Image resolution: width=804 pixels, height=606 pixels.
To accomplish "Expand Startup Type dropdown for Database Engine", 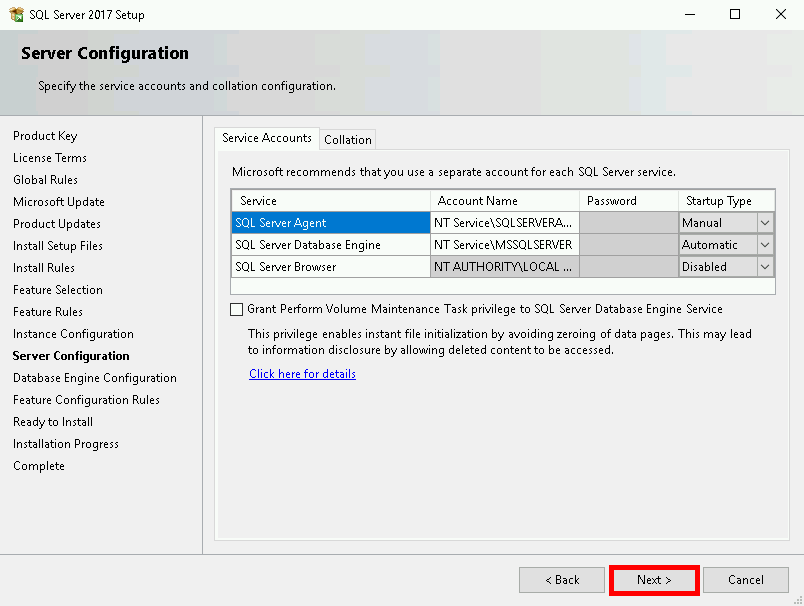I will click(765, 245).
